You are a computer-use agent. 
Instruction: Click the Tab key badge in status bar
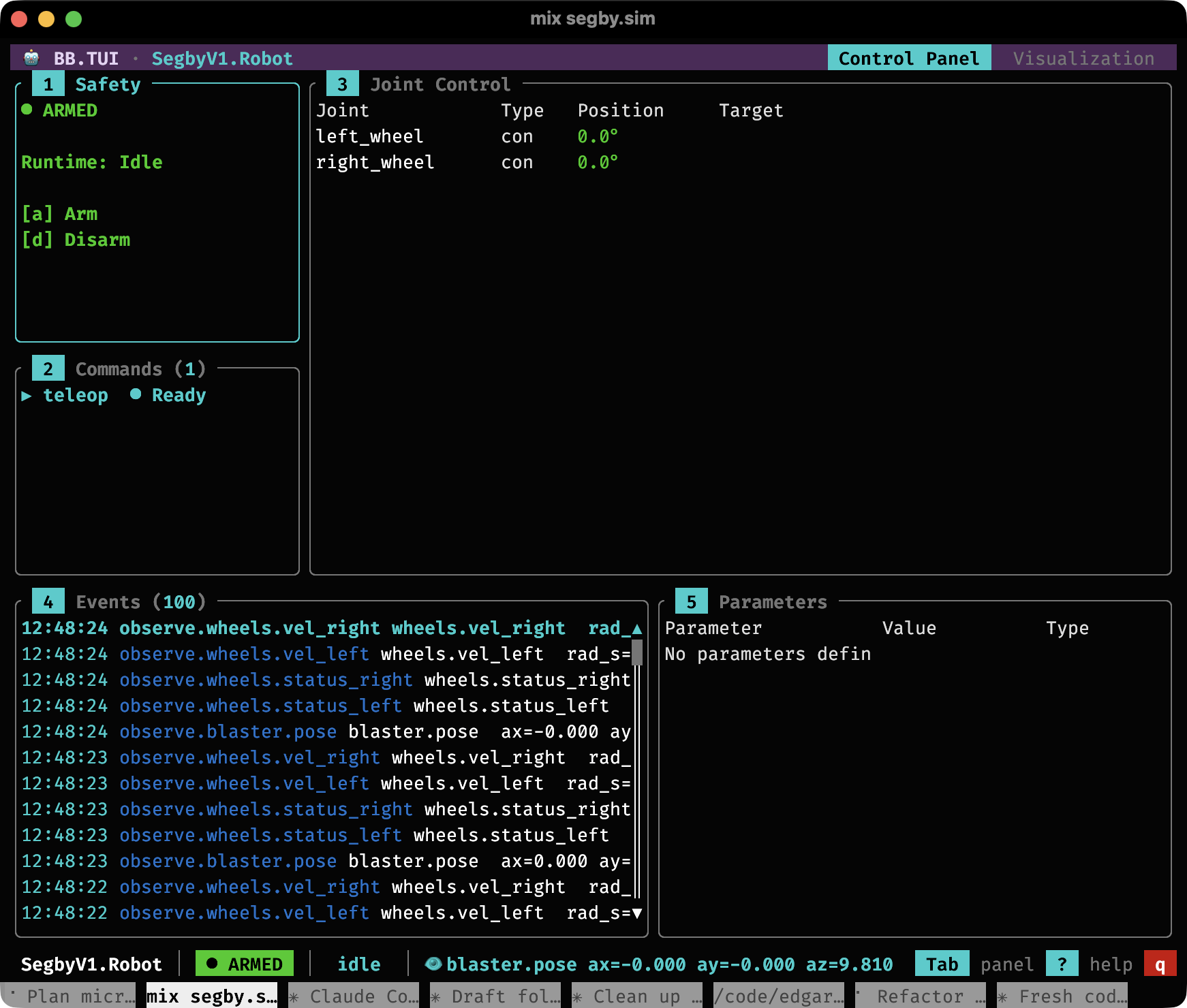942,964
